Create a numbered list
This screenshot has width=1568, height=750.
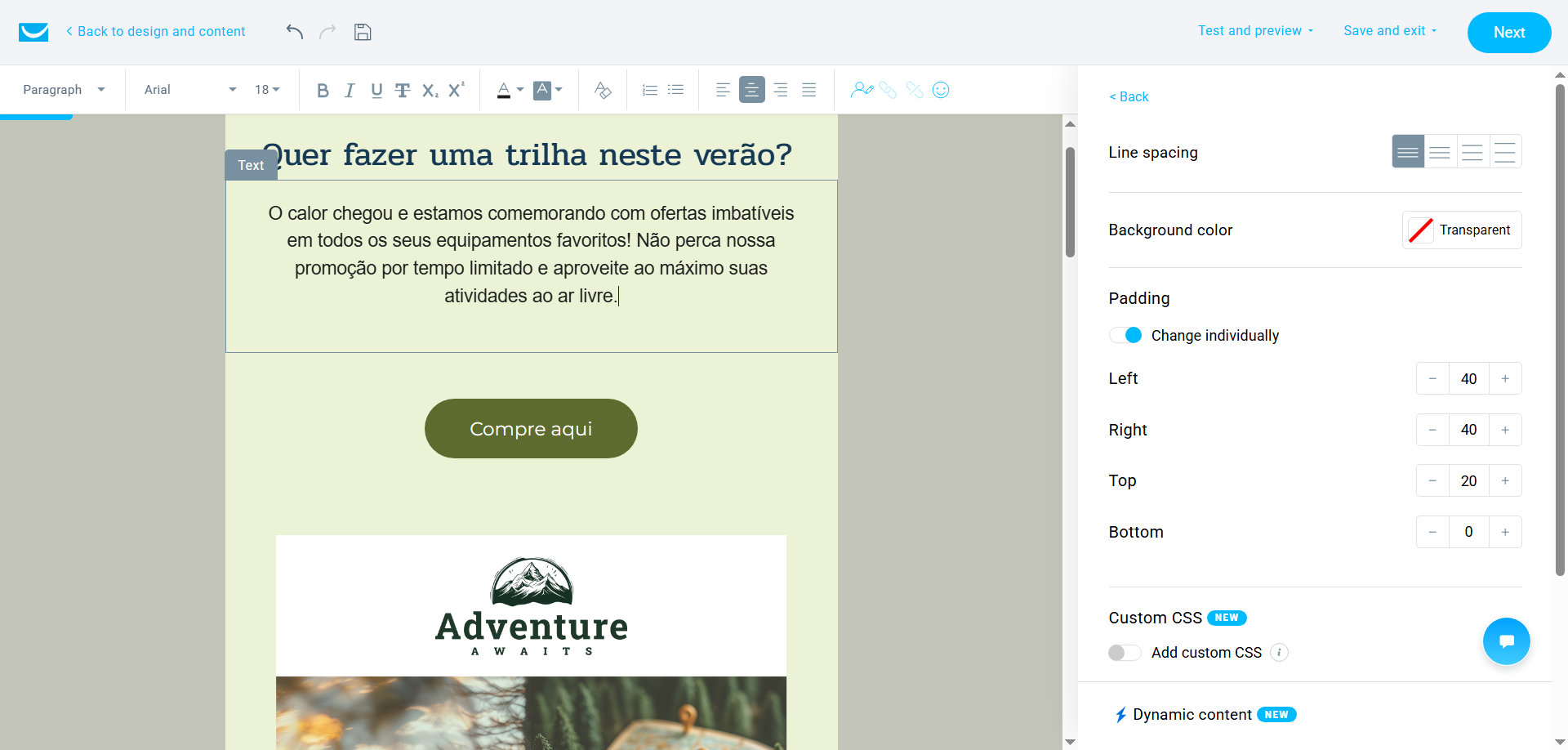point(649,90)
